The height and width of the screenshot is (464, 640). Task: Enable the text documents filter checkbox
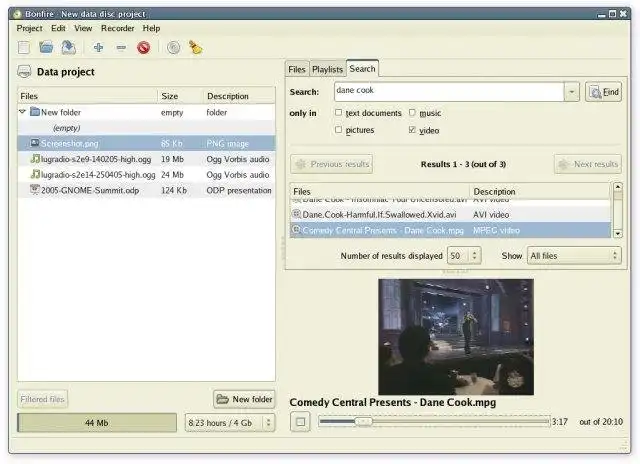(338, 112)
